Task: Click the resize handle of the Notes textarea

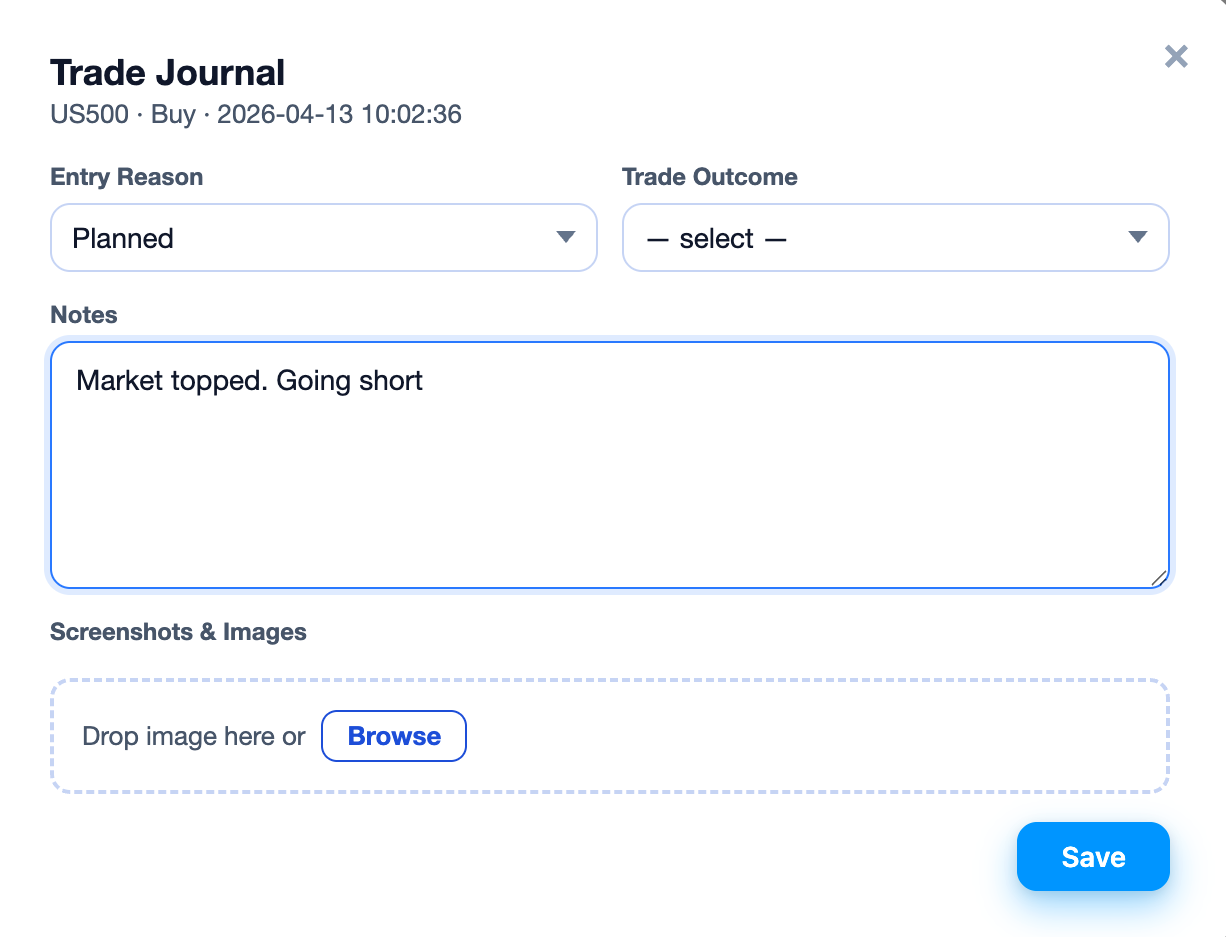Action: click(x=1158, y=577)
